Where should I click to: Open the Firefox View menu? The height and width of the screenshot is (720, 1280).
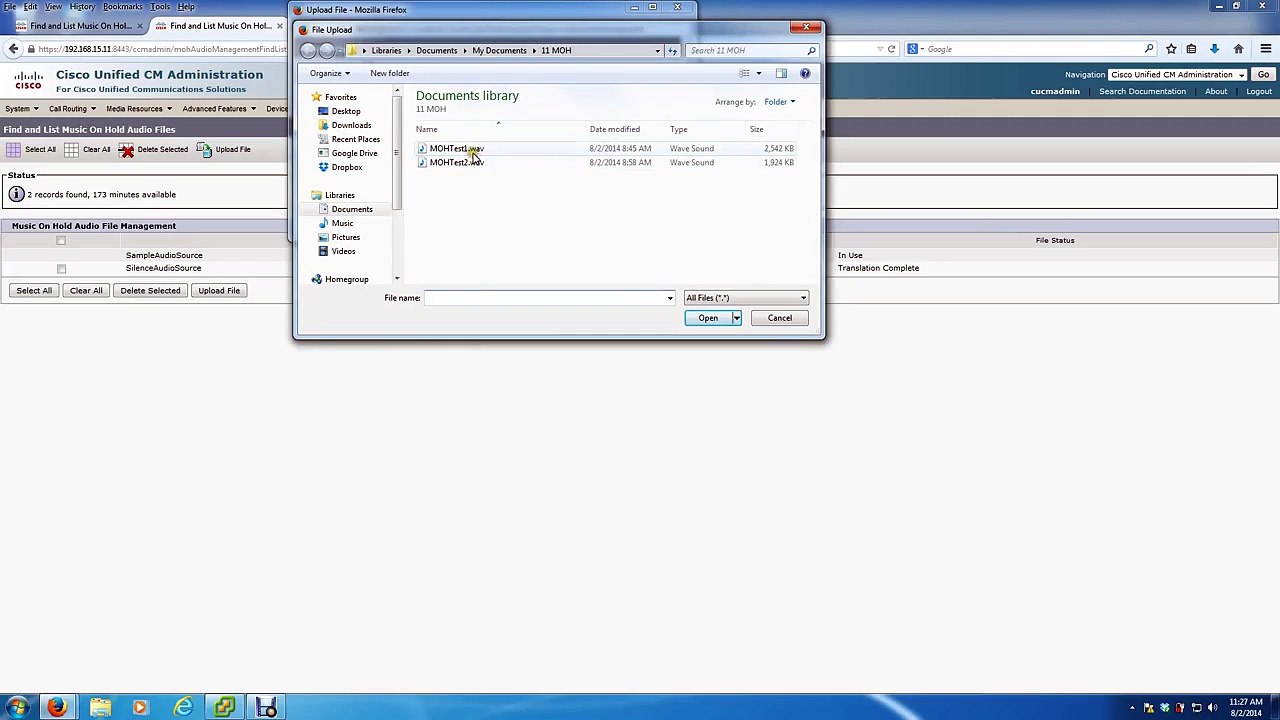(x=53, y=7)
